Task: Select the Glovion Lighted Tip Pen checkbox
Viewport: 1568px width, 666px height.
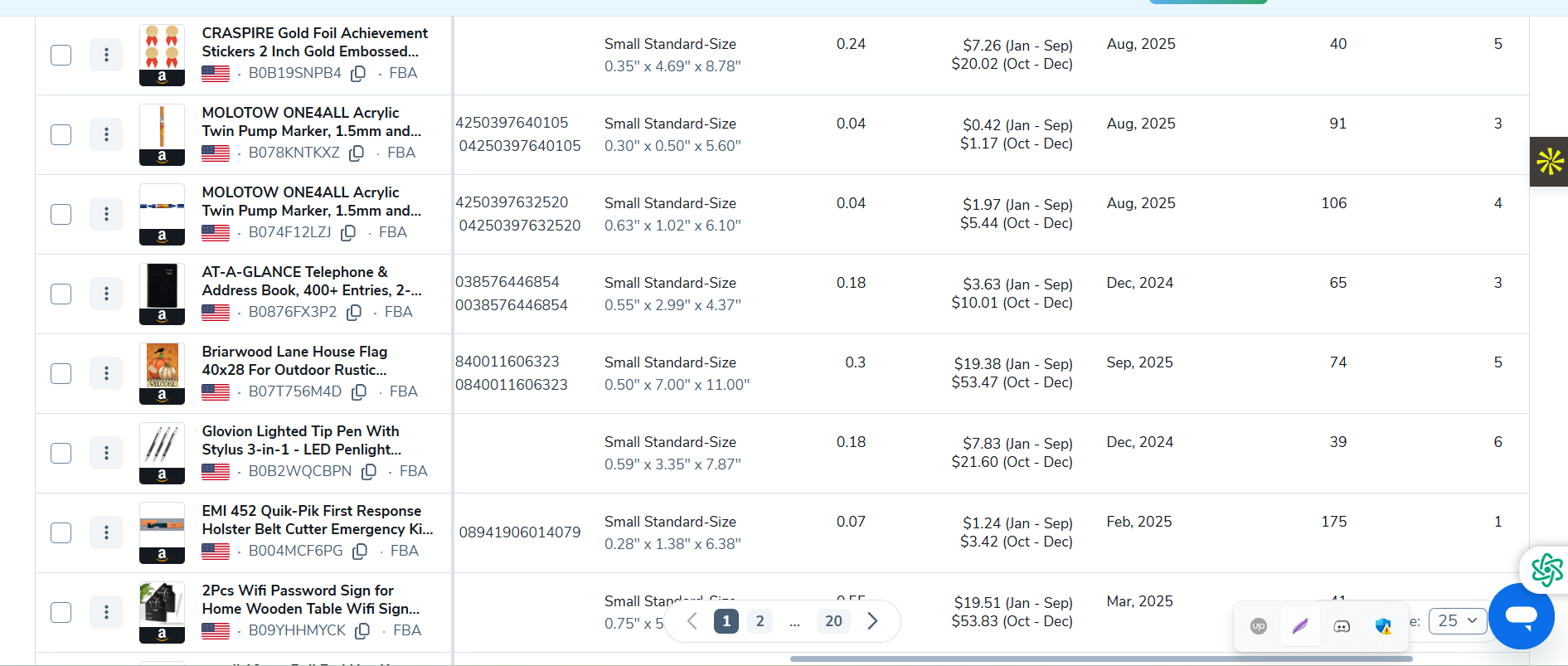Action: coord(61,453)
